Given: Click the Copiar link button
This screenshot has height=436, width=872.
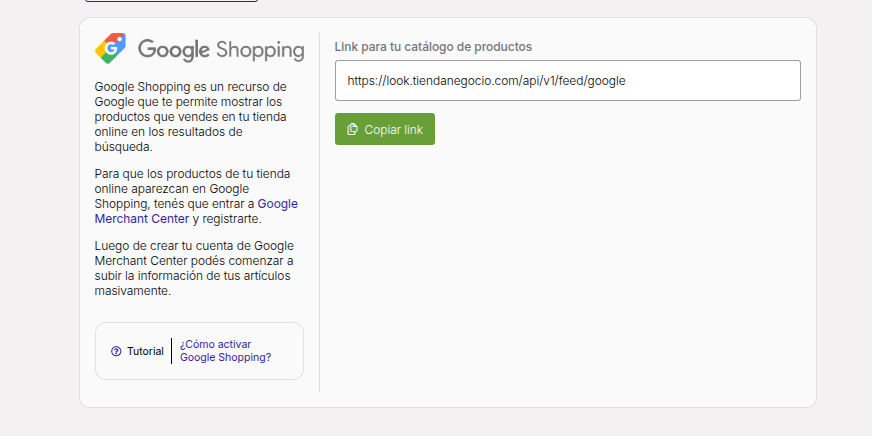Looking at the screenshot, I should (x=385, y=129).
